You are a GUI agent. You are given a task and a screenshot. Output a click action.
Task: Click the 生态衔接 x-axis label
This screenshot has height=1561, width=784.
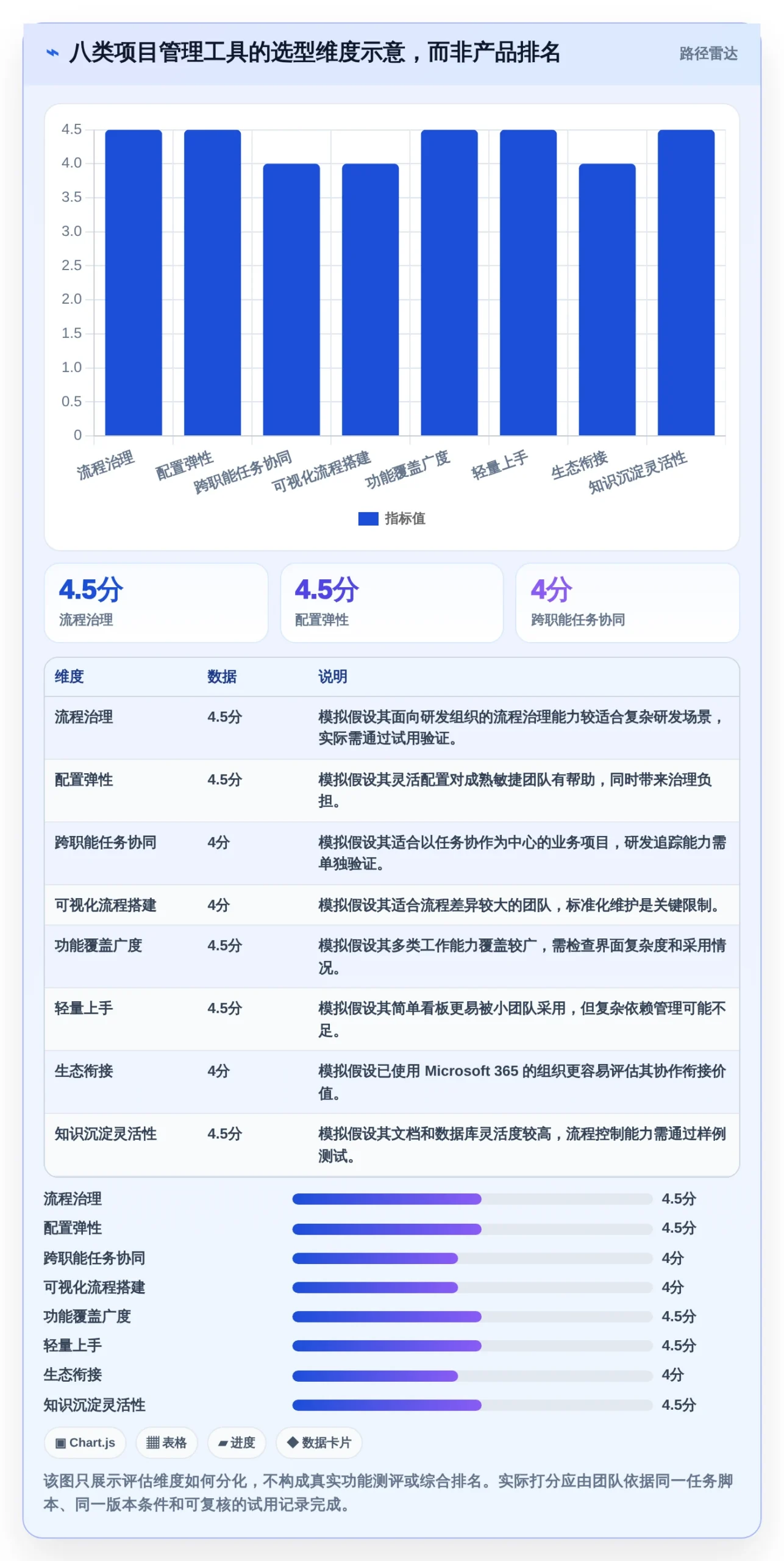click(579, 465)
